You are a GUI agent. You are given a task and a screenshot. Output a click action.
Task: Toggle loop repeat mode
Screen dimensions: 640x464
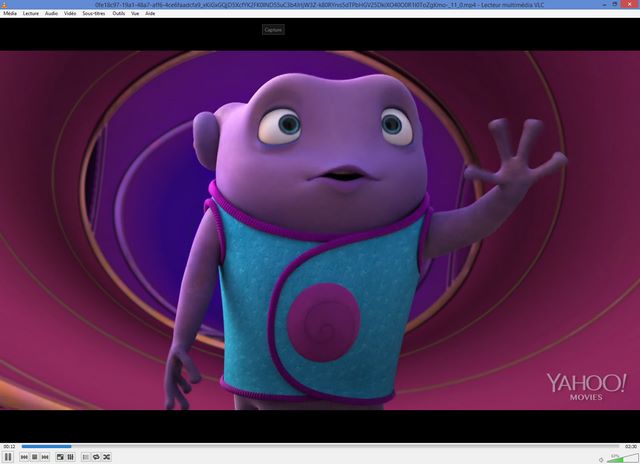point(96,457)
